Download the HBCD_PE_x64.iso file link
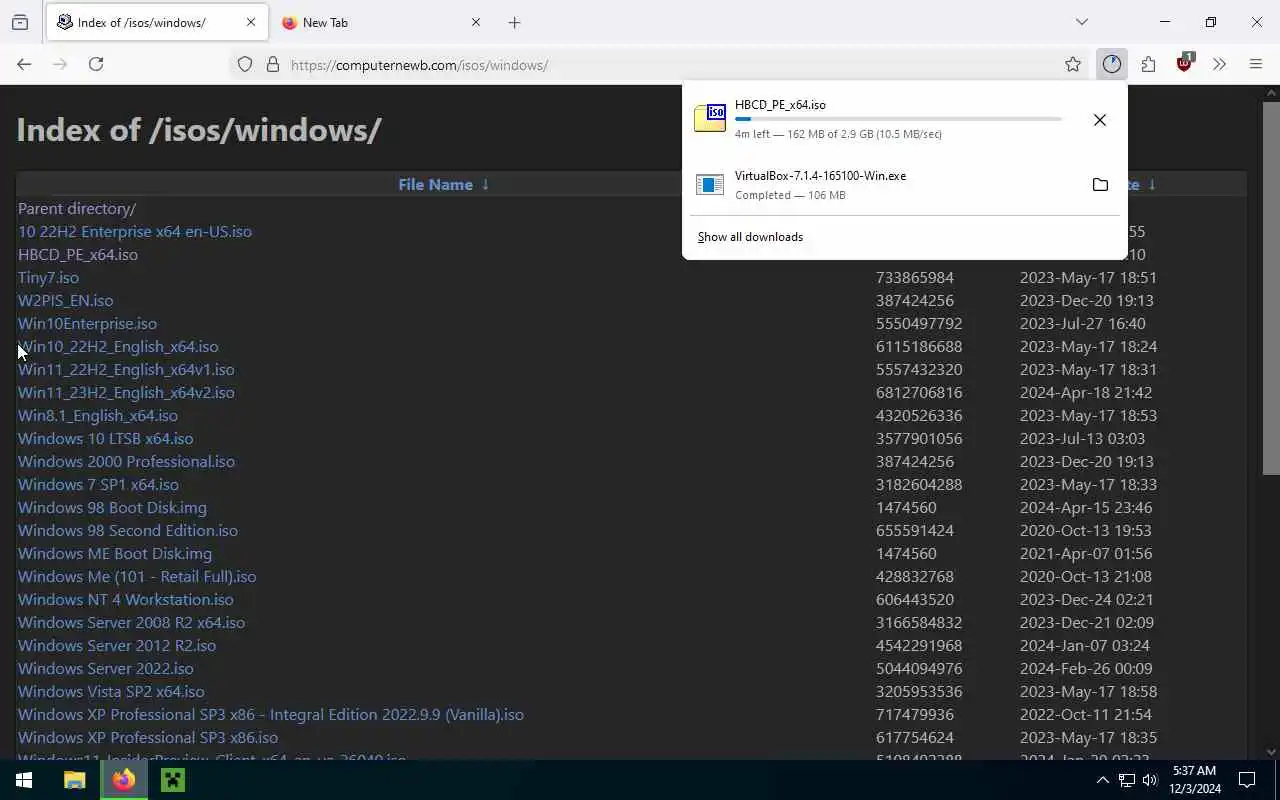Viewport: 1280px width, 800px height. point(78,254)
